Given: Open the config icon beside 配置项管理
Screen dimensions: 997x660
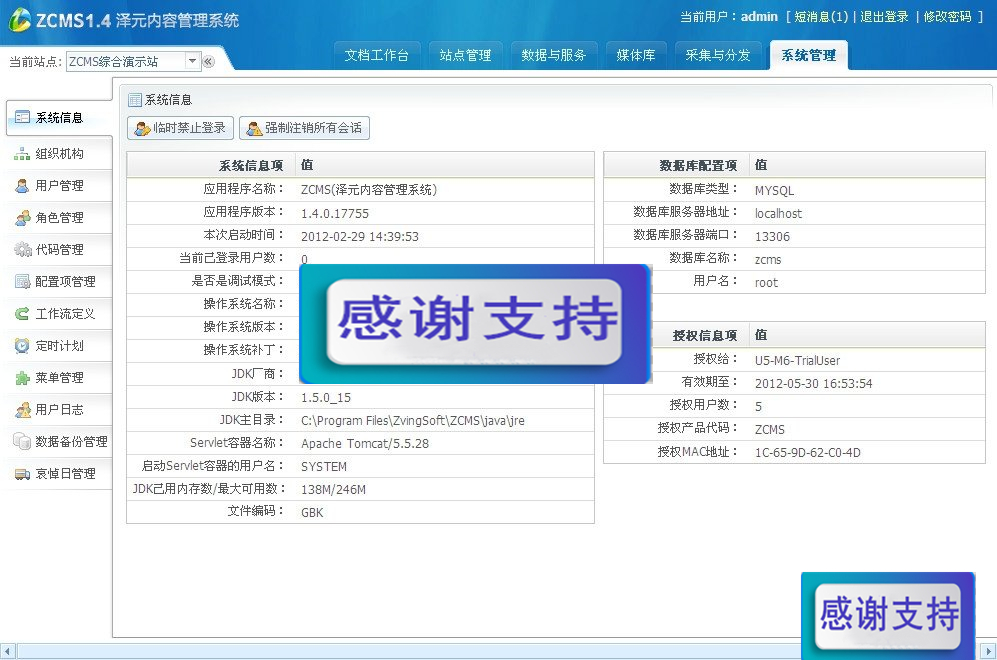Looking at the screenshot, I should click(x=22, y=282).
